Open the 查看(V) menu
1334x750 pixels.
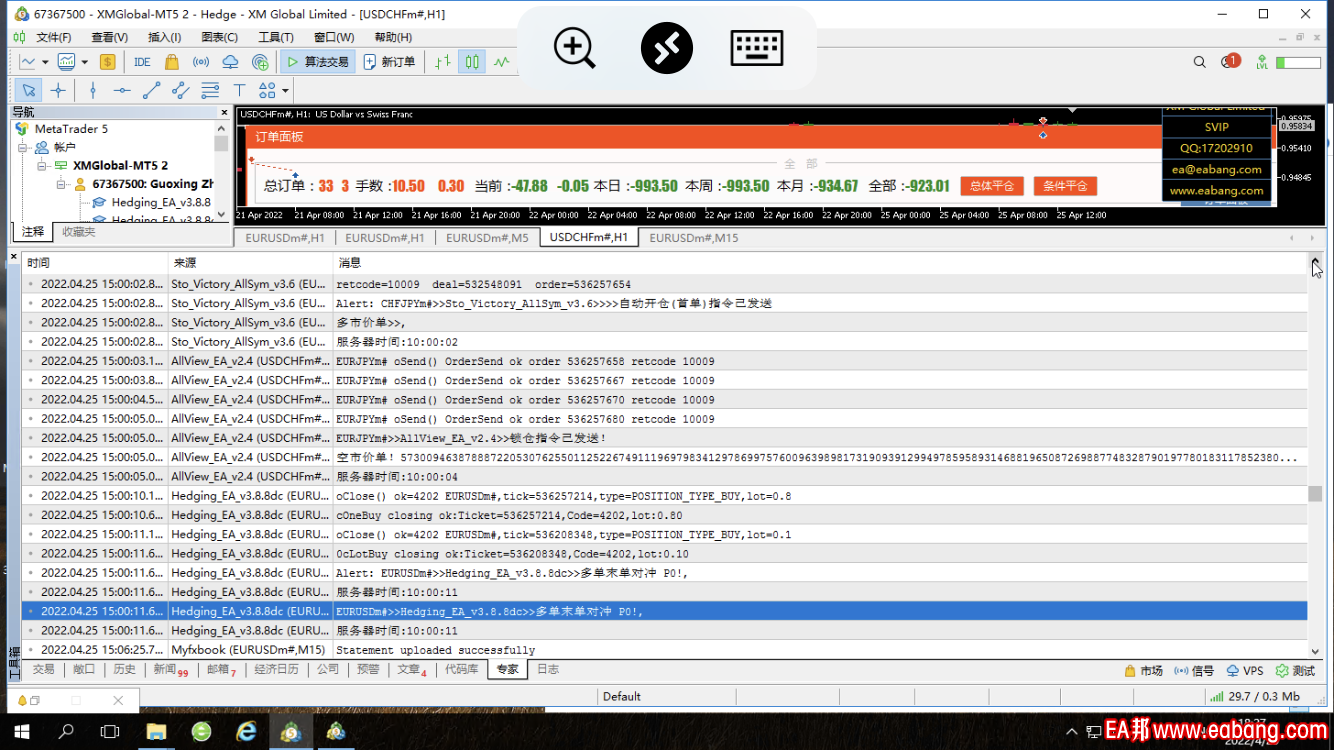[x=109, y=37]
